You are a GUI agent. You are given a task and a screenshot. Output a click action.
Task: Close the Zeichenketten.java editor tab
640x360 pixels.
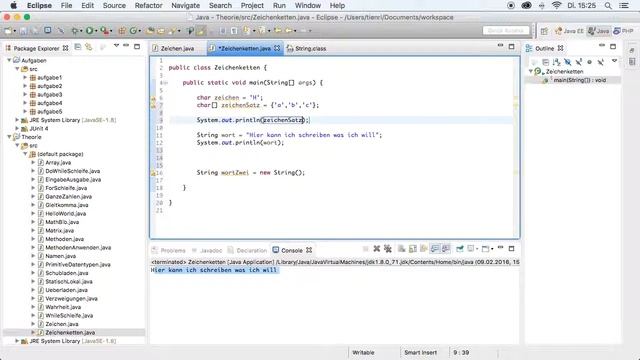click(277, 48)
